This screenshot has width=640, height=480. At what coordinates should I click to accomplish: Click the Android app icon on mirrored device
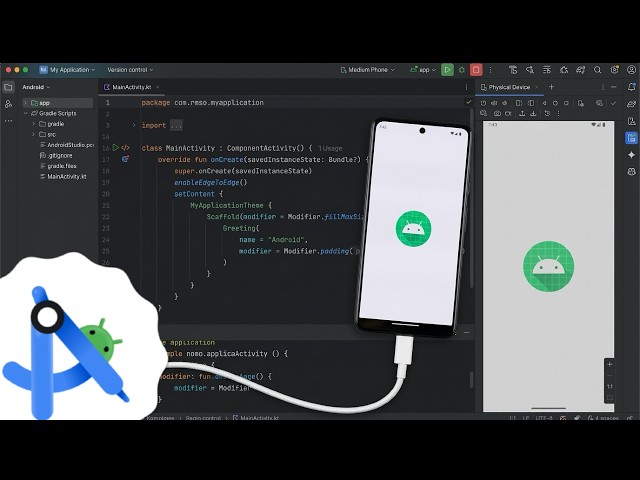point(549,266)
